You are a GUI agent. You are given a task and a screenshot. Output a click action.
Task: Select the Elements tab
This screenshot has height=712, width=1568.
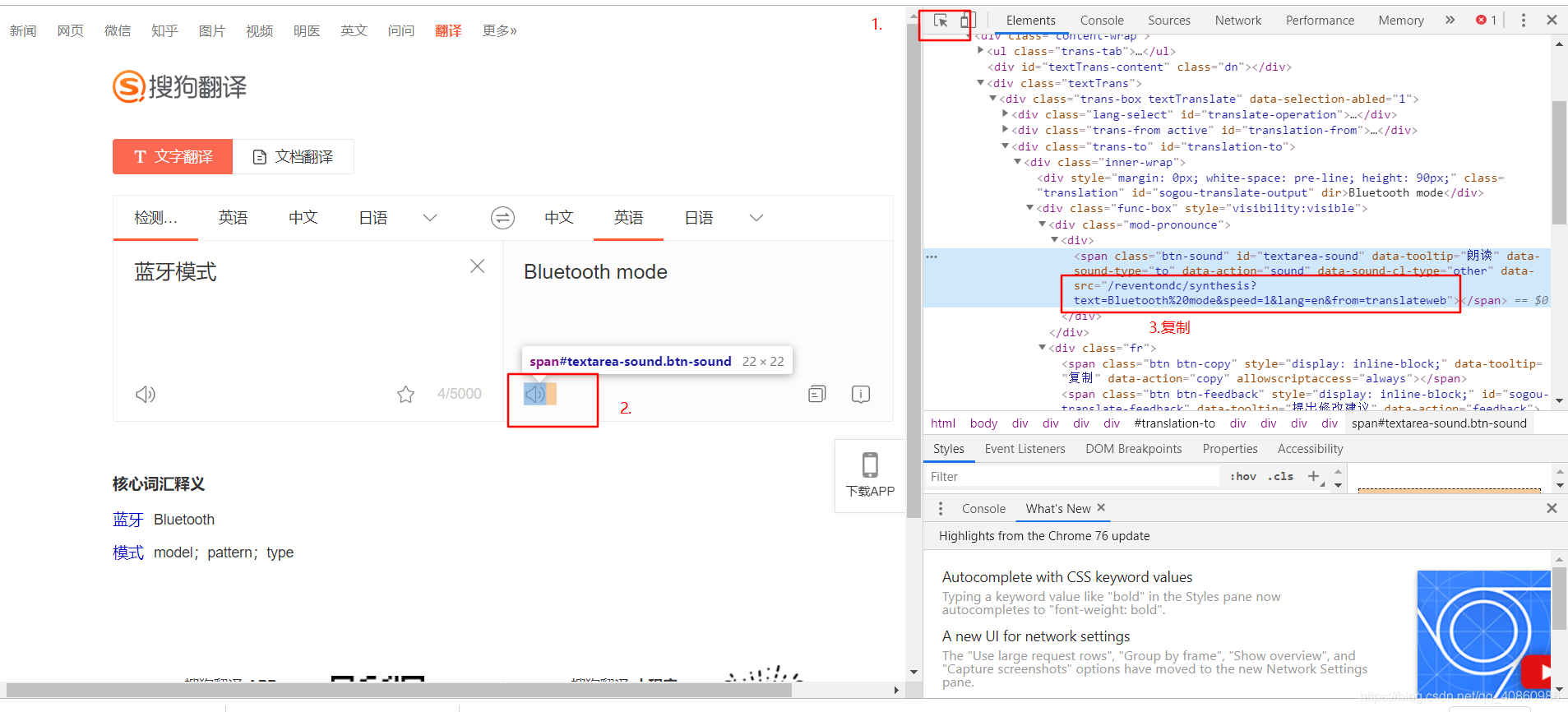[x=1030, y=21]
